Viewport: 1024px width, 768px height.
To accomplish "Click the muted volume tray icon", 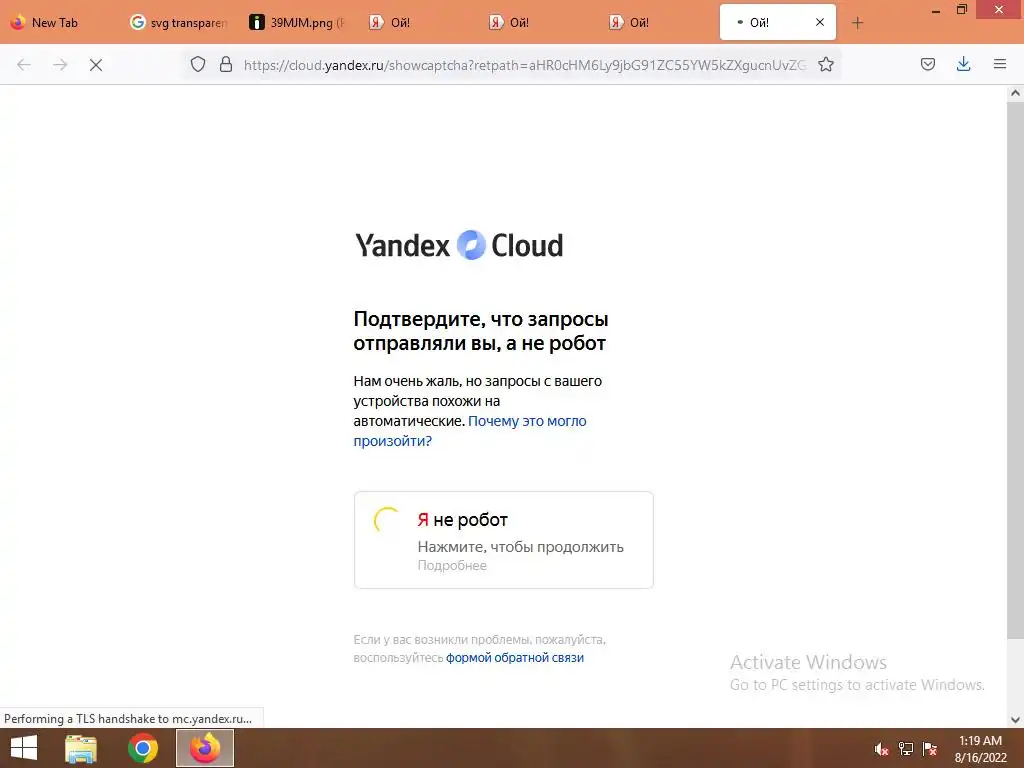I will (881, 749).
